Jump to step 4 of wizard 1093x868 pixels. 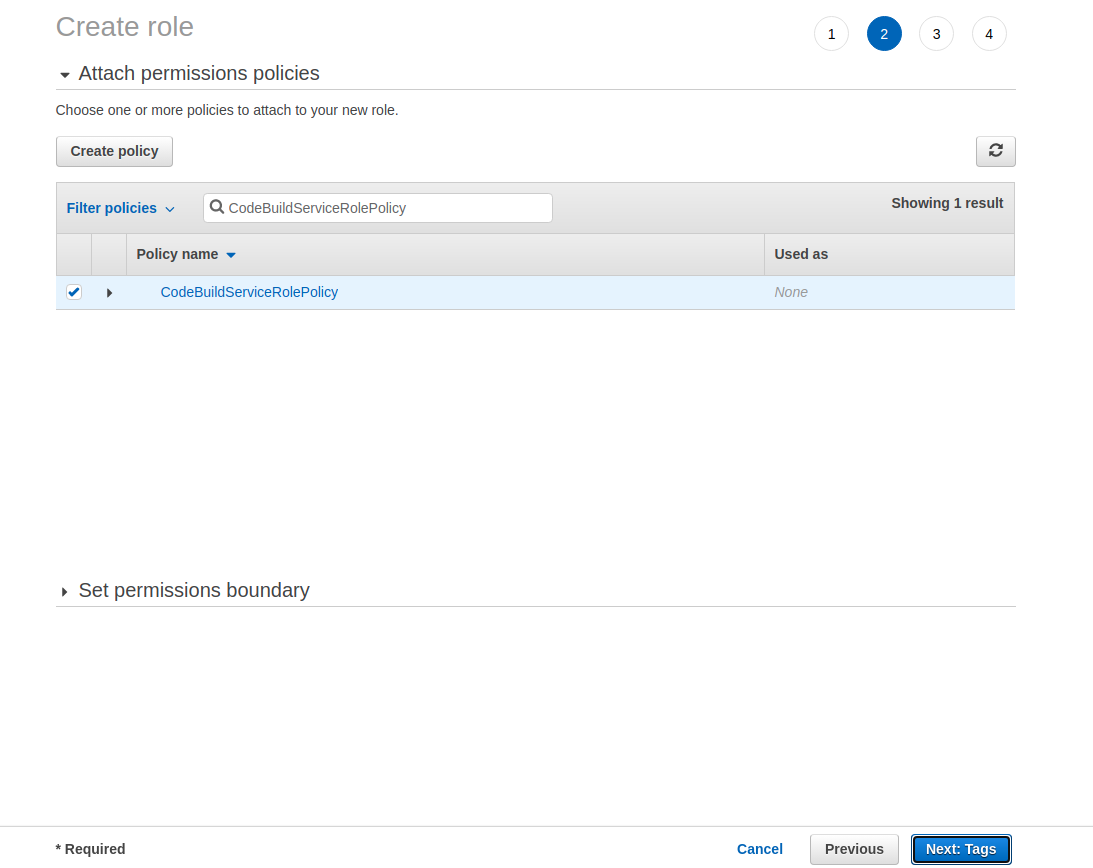(989, 34)
